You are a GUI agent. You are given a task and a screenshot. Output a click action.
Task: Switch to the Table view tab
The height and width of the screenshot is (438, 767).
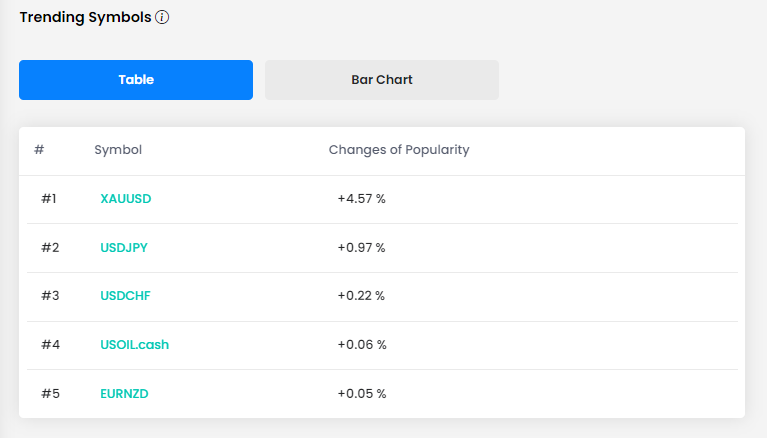(136, 80)
